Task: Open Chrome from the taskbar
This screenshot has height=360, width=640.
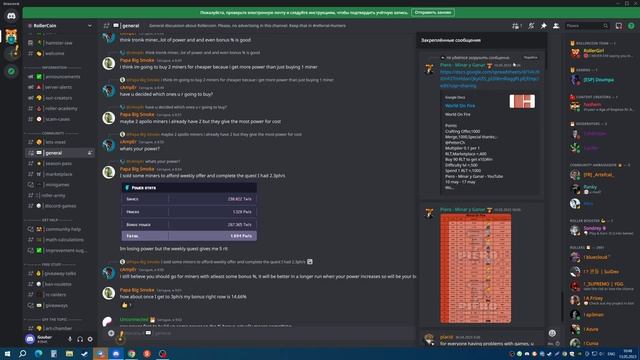Action: (131, 353)
